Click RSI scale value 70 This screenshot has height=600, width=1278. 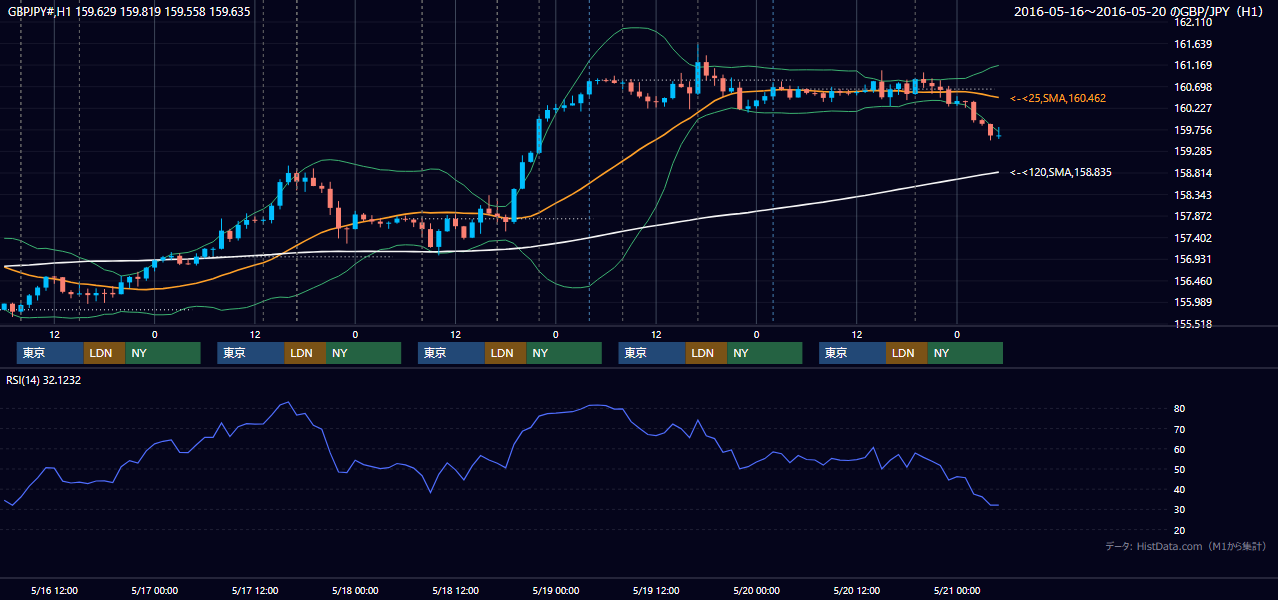pos(1179,429)
